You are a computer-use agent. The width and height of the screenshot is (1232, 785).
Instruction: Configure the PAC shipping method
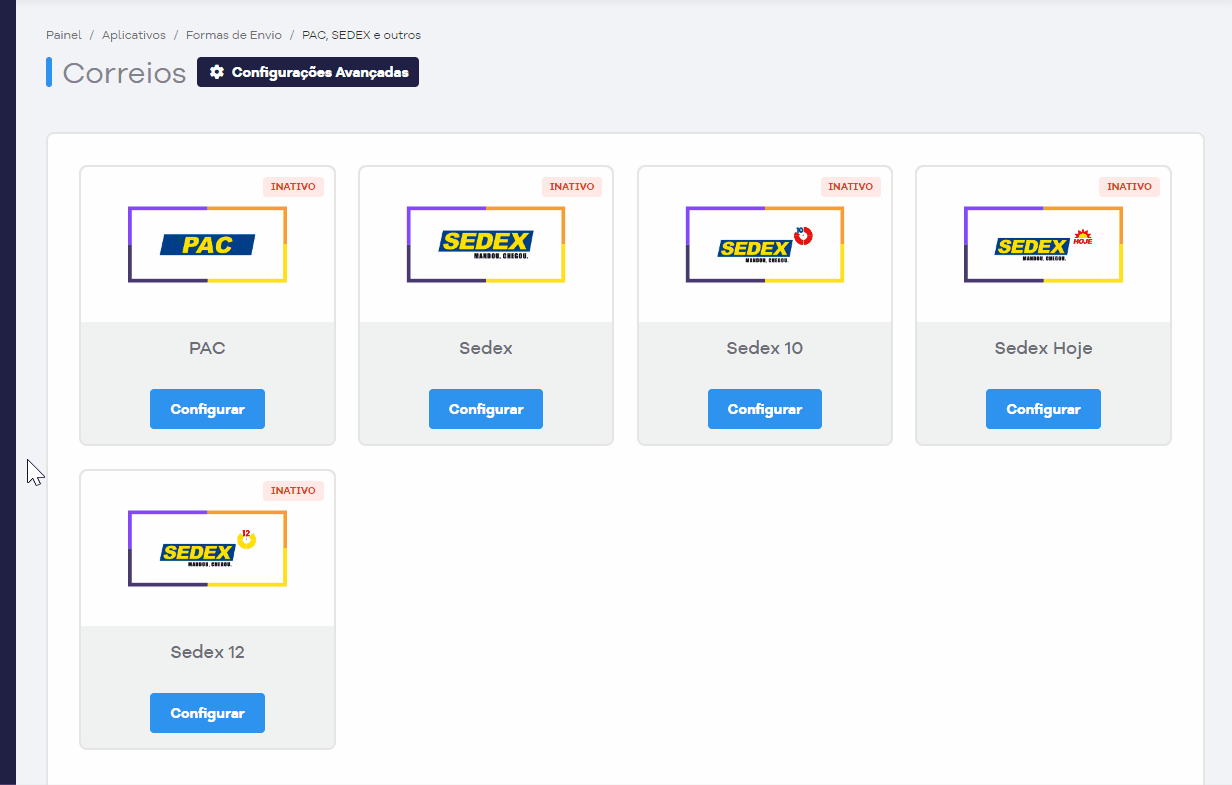(x=207, y=409)
